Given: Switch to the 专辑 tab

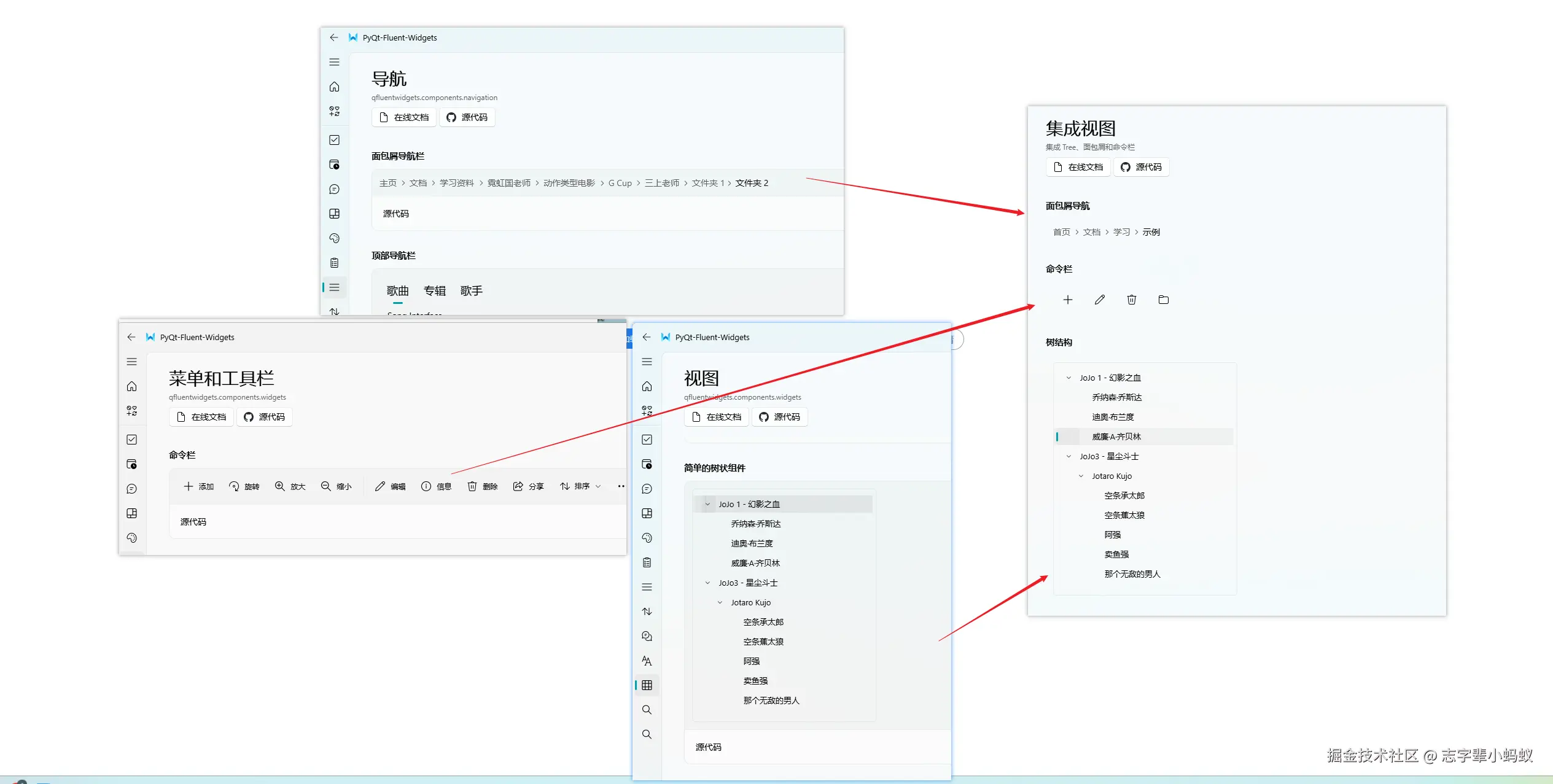Looking at the screenshot, I should (434, 291).
